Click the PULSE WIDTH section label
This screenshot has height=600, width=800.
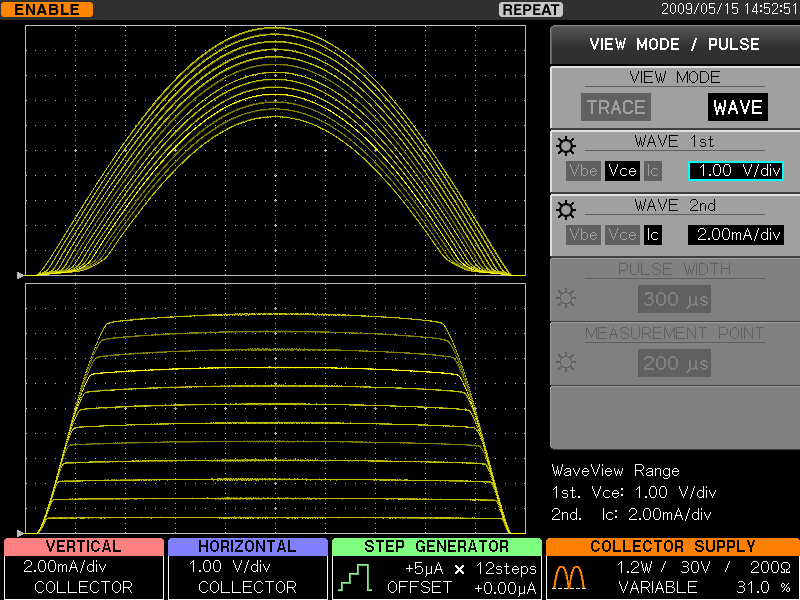pos(674,269)
